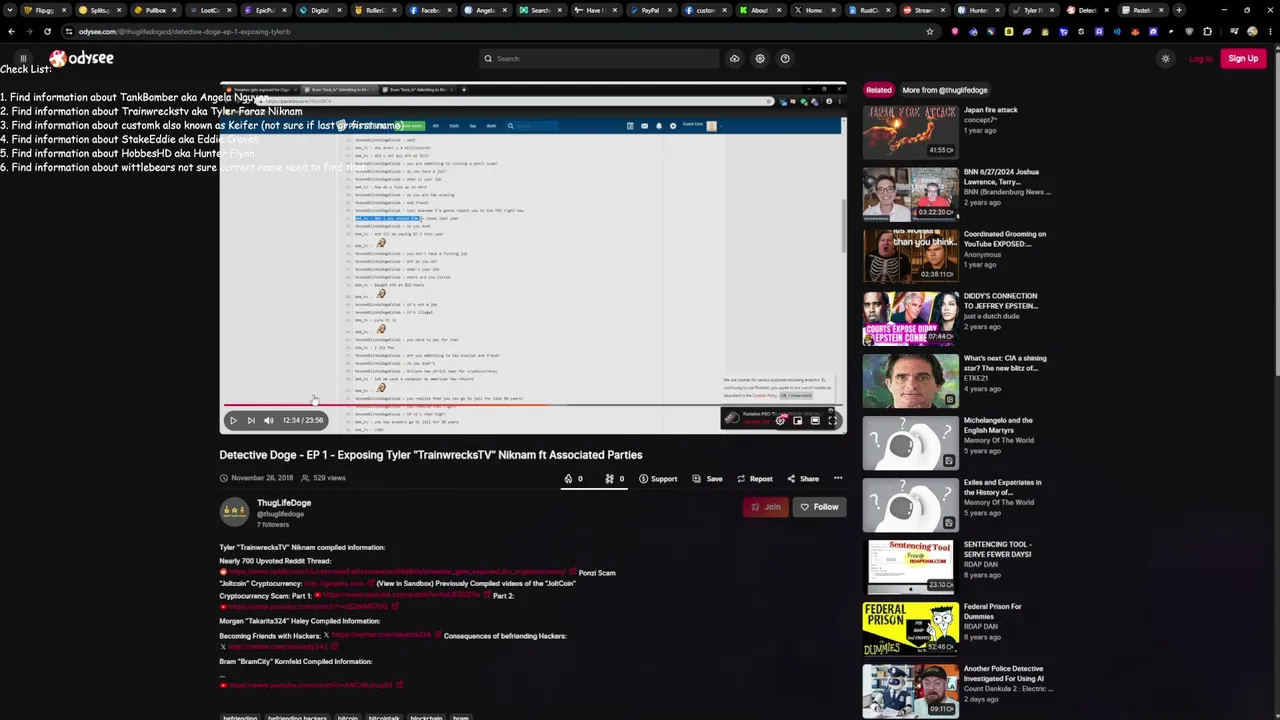This screenshot has width=1280, height=720.
Task: Click the video title Detective Doge - EP 1
Action: [431, 455]
